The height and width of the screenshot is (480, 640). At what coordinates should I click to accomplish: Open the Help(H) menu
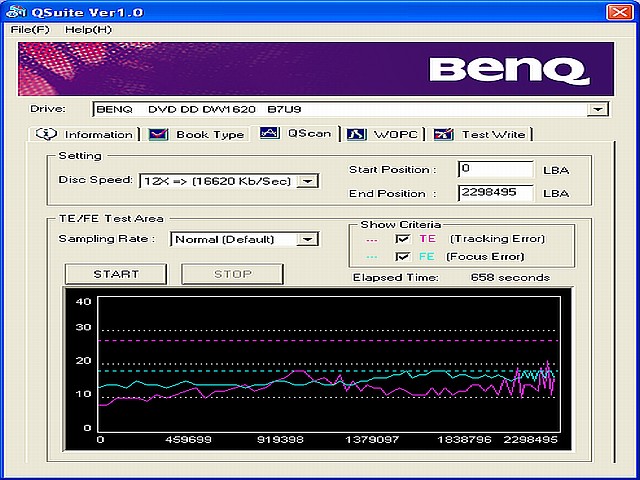click(x=88, y=30)
